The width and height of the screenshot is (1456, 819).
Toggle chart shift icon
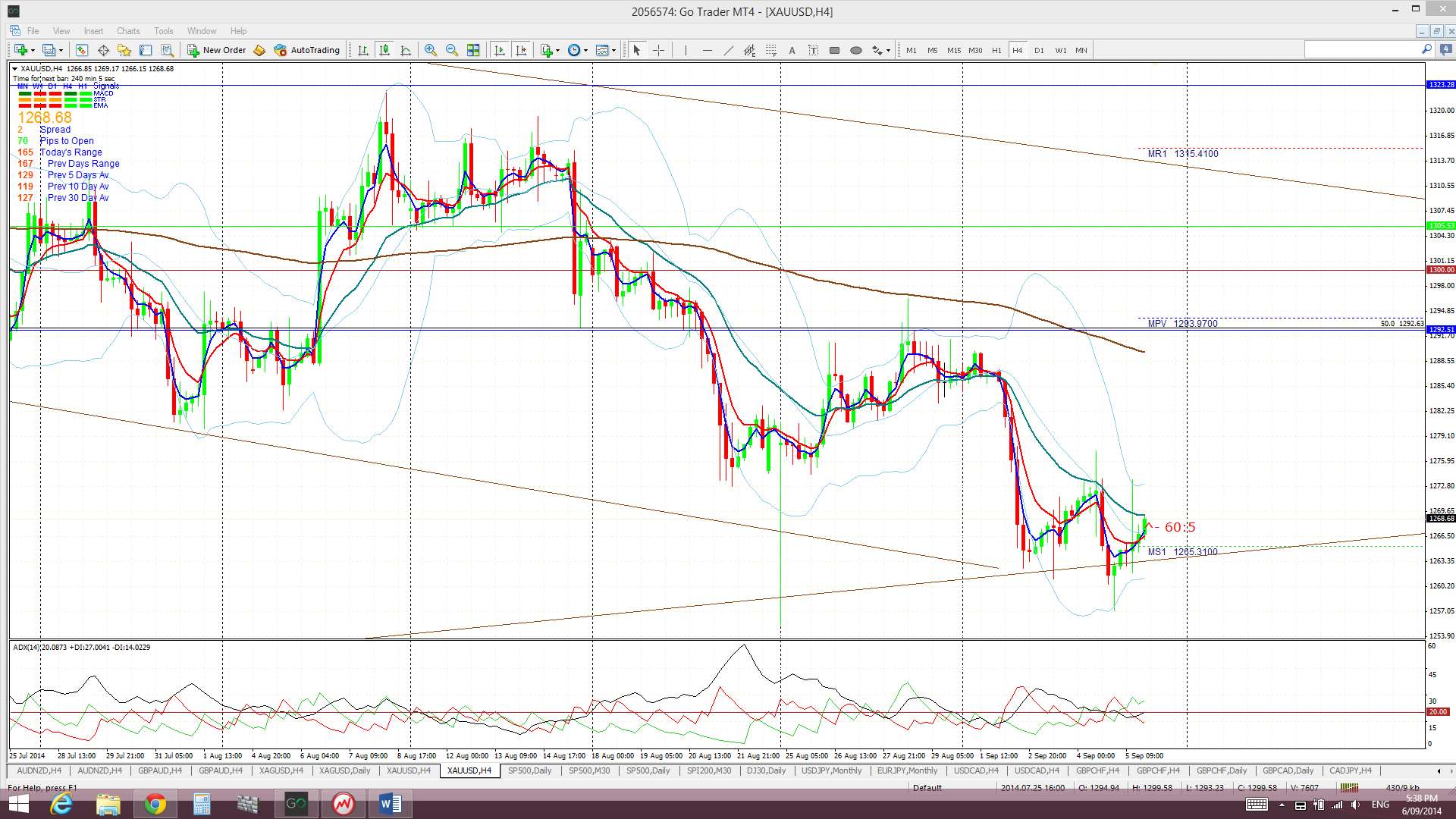521,50
